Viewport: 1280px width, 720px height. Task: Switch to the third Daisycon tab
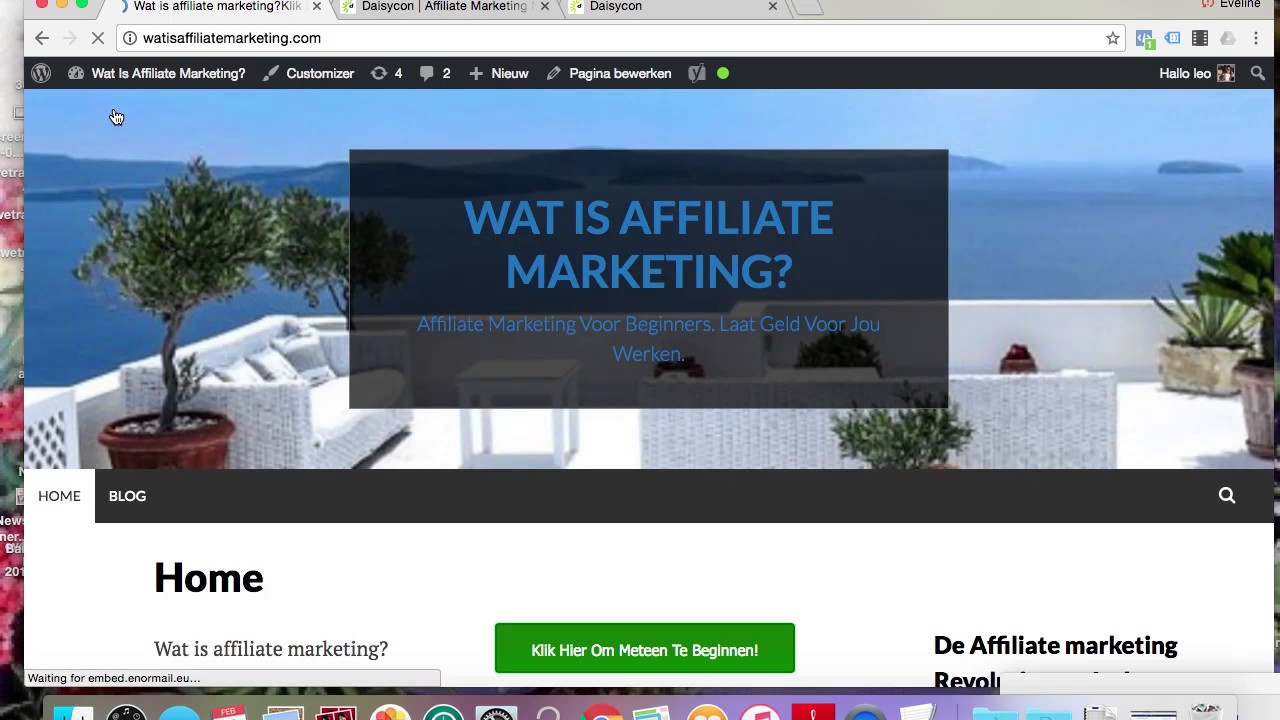coord(670,6)
